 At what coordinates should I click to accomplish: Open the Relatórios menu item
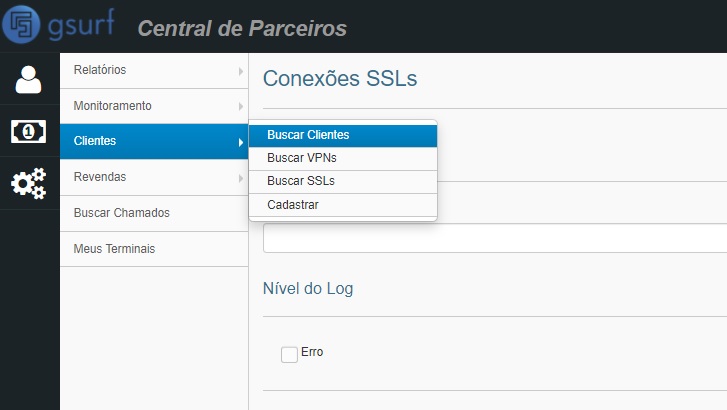[100, 70]
